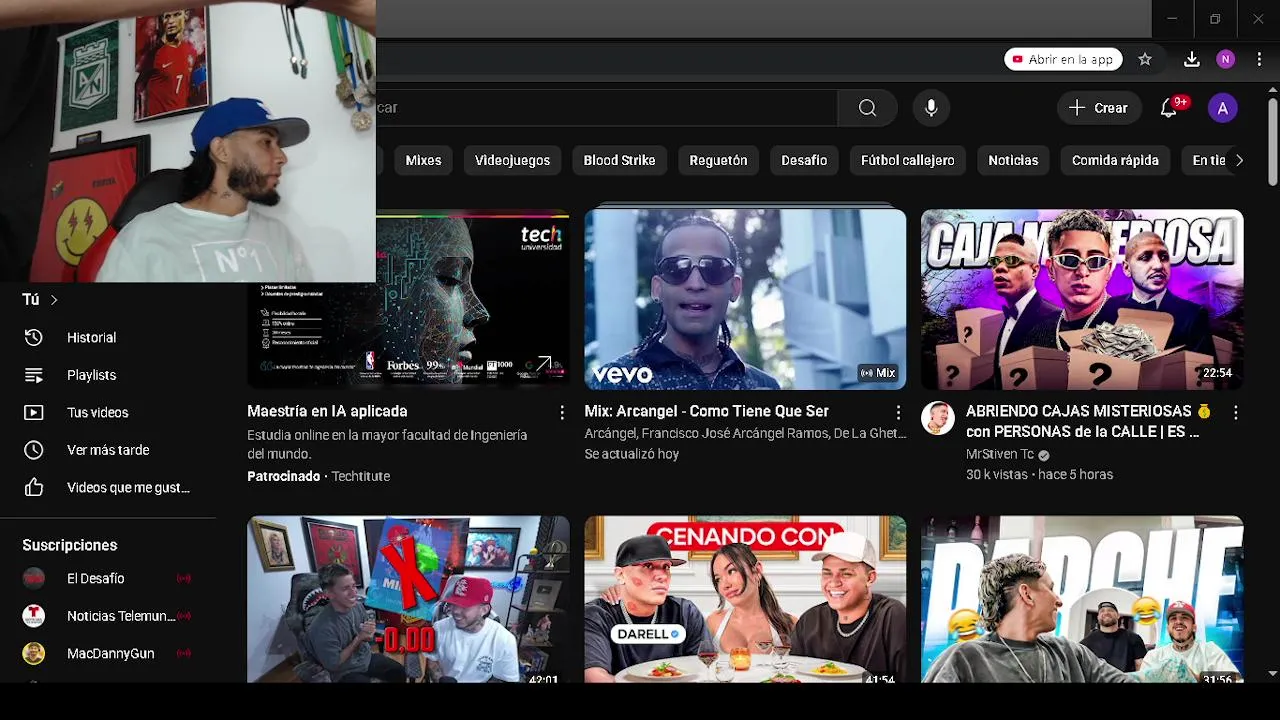
Task: Click the search magnifier button
Action: (x=867, y=108)
